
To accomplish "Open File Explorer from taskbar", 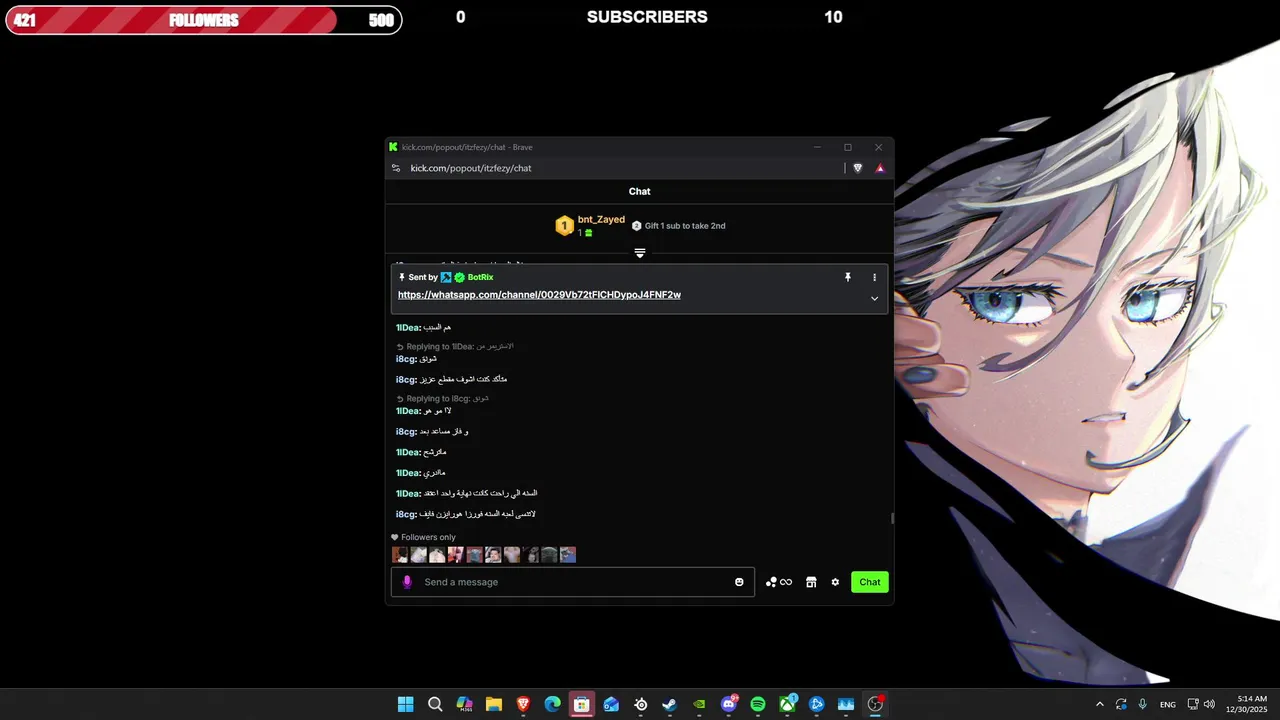I will 494,704.
